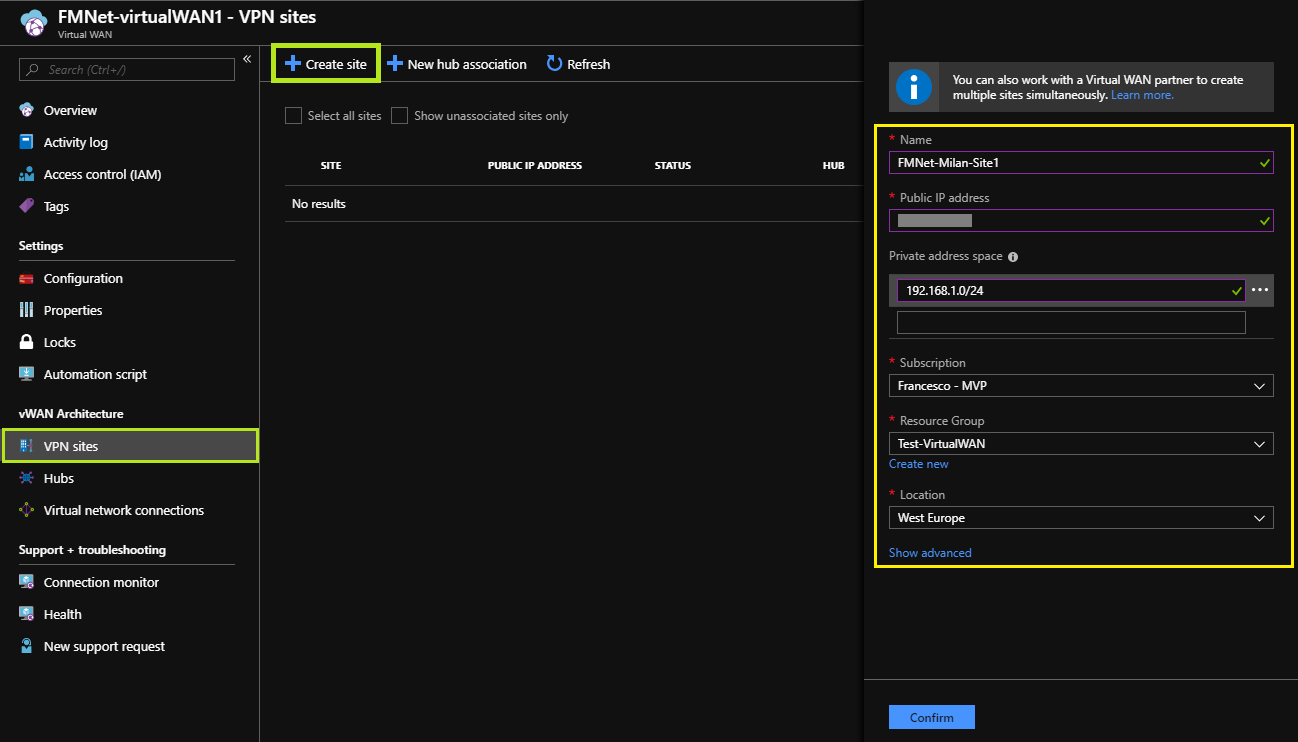Viewport: 1298px width, 742px height.
Task: Click the HUB column header
Action: coord(834,165)
